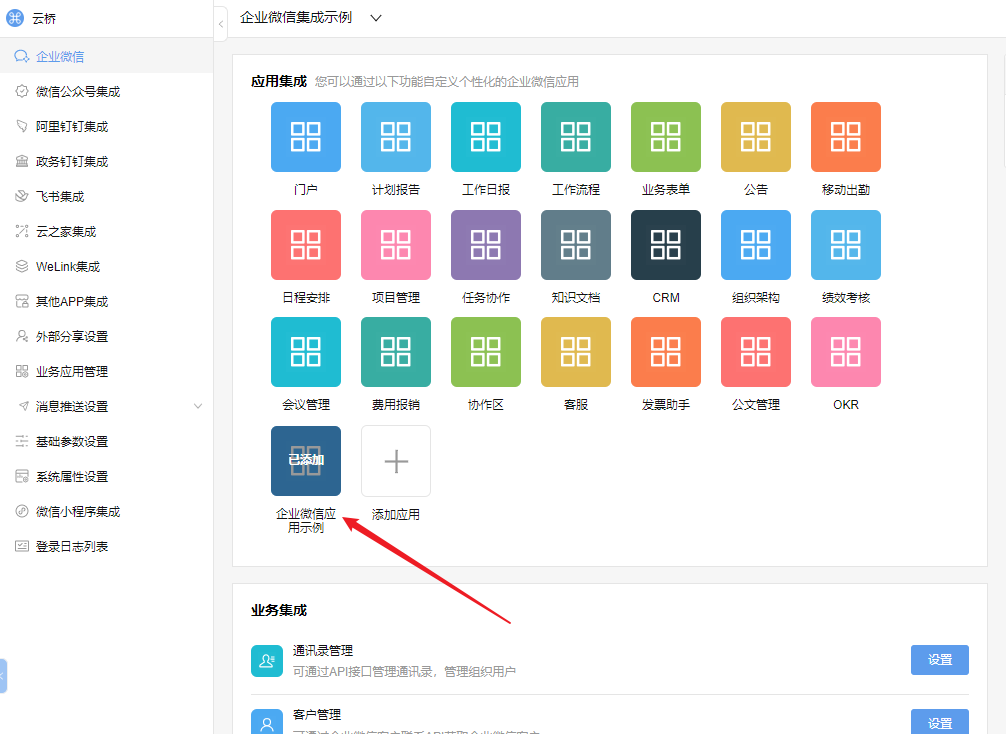Open the CRM app tile
Image resolution: width=1006 pixels, height=734 pixels.
click(666, 244)
